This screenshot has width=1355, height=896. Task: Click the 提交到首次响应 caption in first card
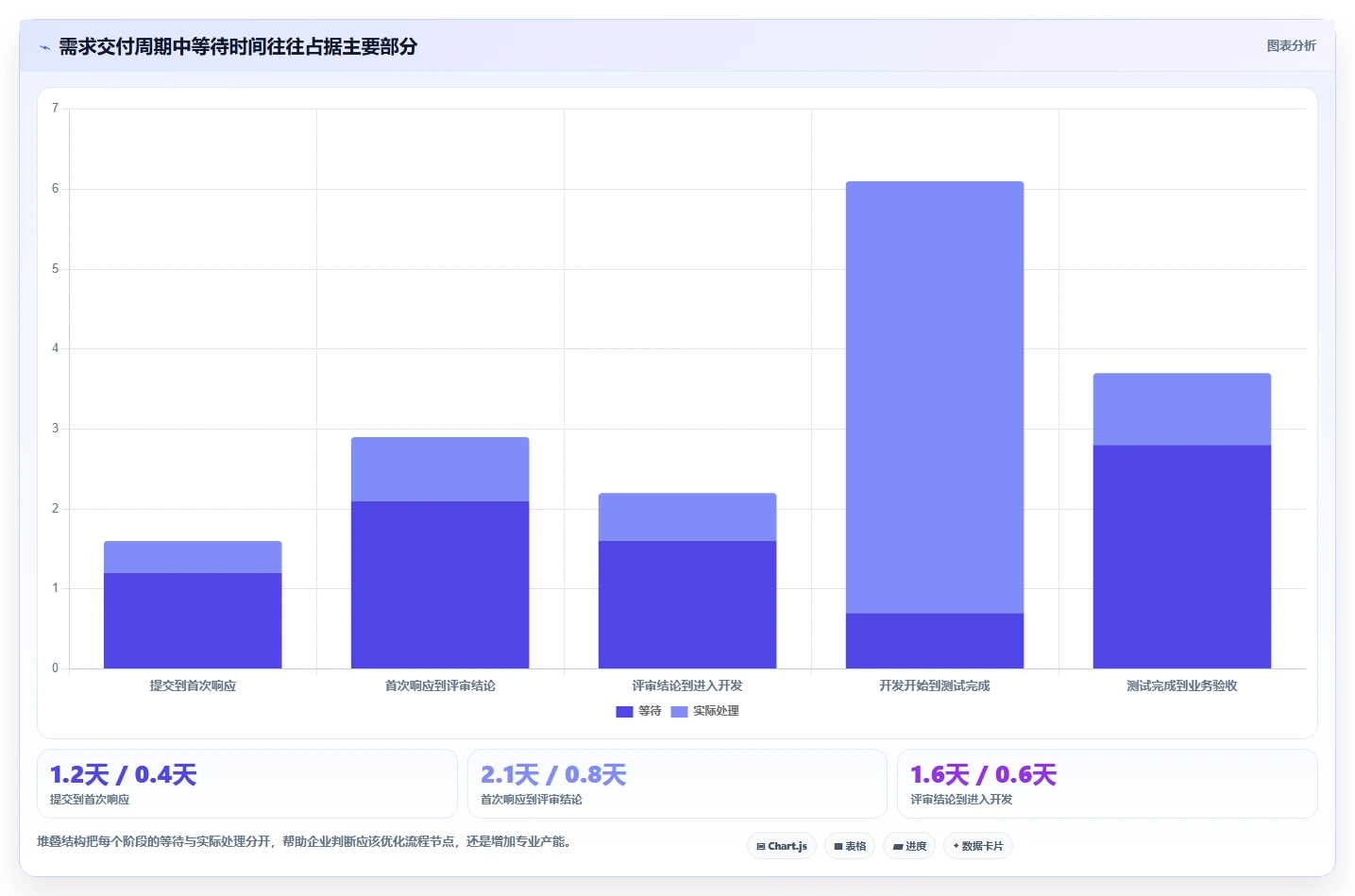pos(90,799)
